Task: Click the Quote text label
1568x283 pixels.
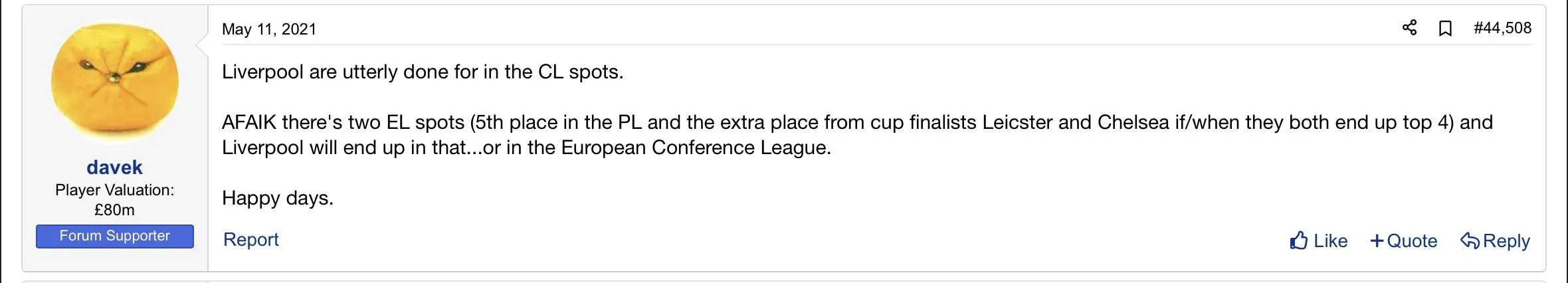Action: point(1412,240)
